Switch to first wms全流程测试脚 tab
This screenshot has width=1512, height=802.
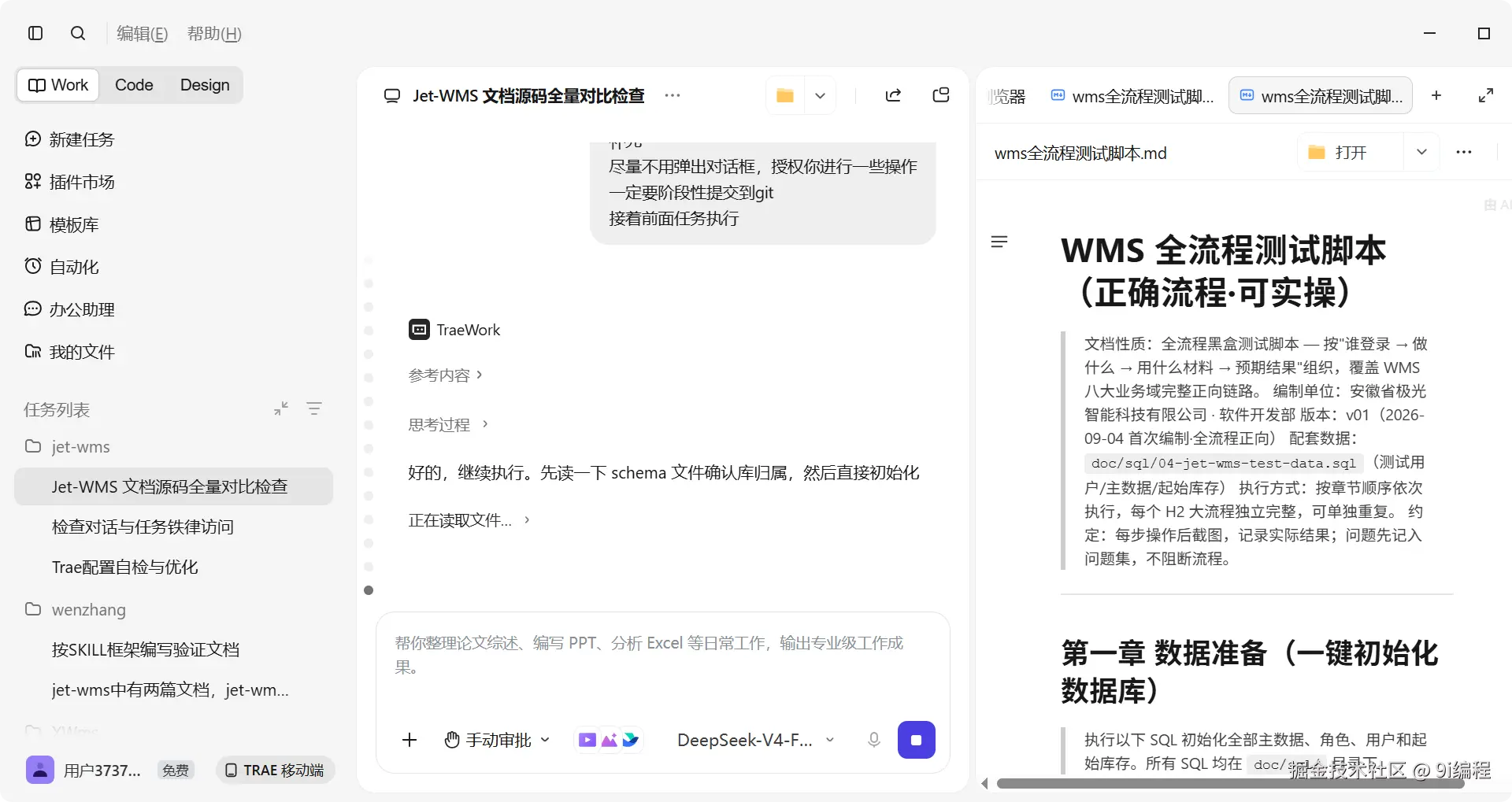coord(1132,96)
